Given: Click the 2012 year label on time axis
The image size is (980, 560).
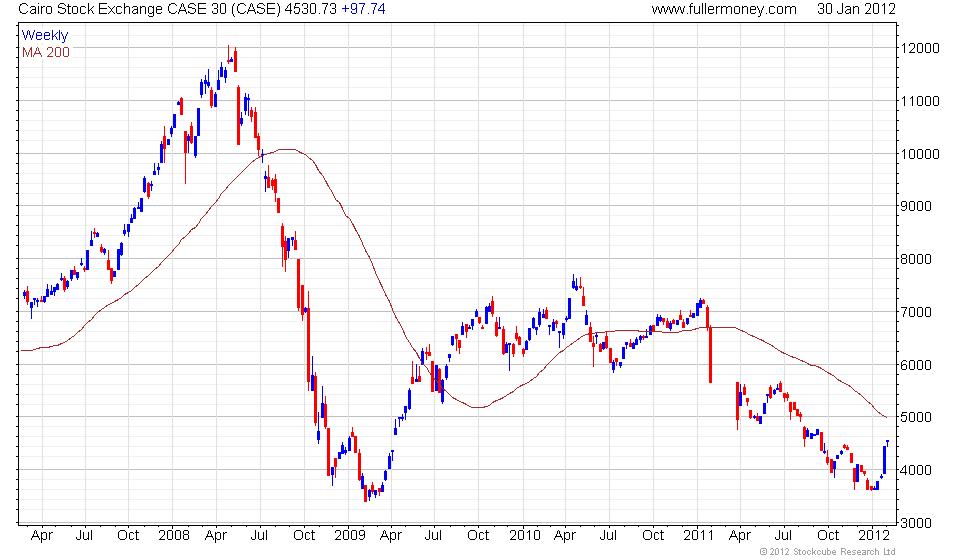Looking at the screenshot, I should (x=873, y=535).
